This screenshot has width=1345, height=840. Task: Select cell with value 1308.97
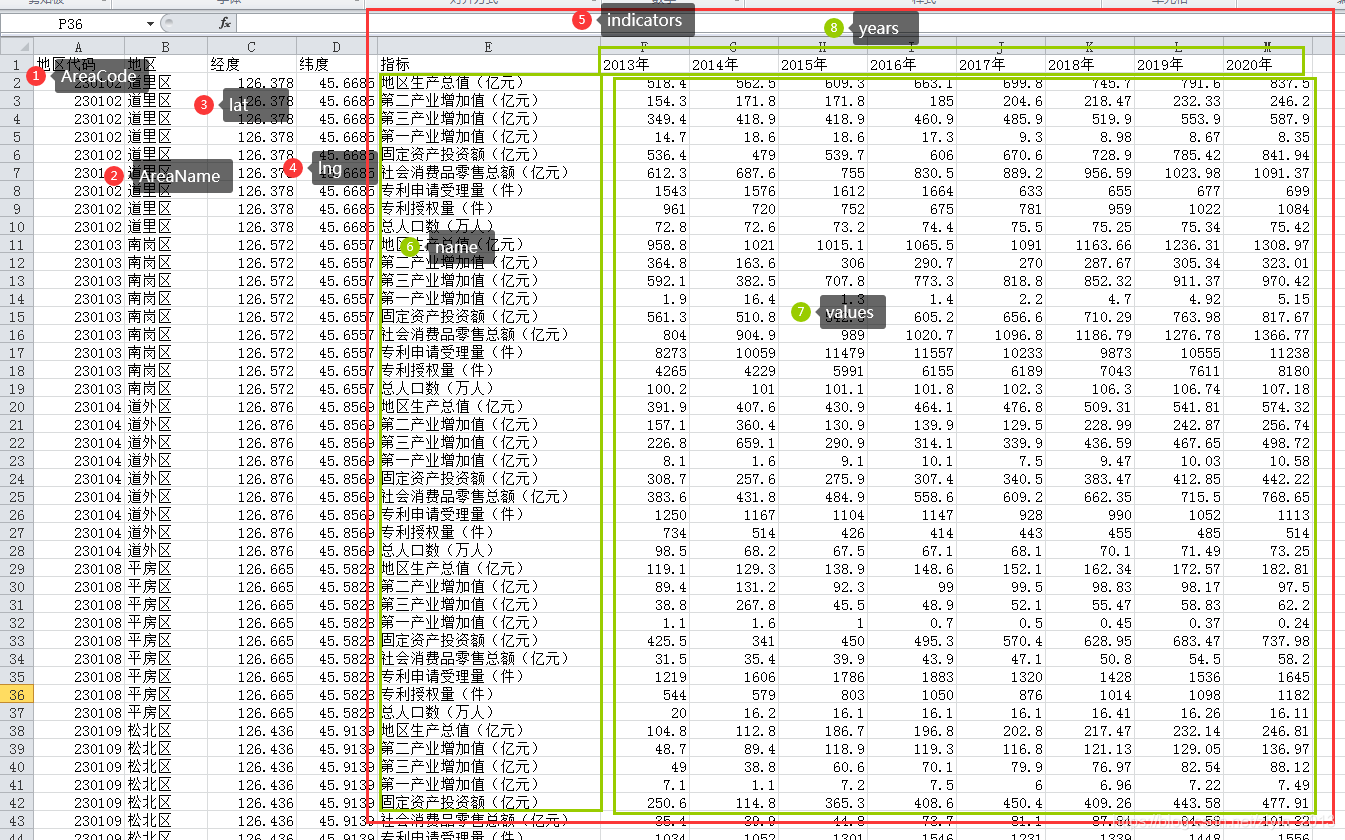click(1268, 244)
